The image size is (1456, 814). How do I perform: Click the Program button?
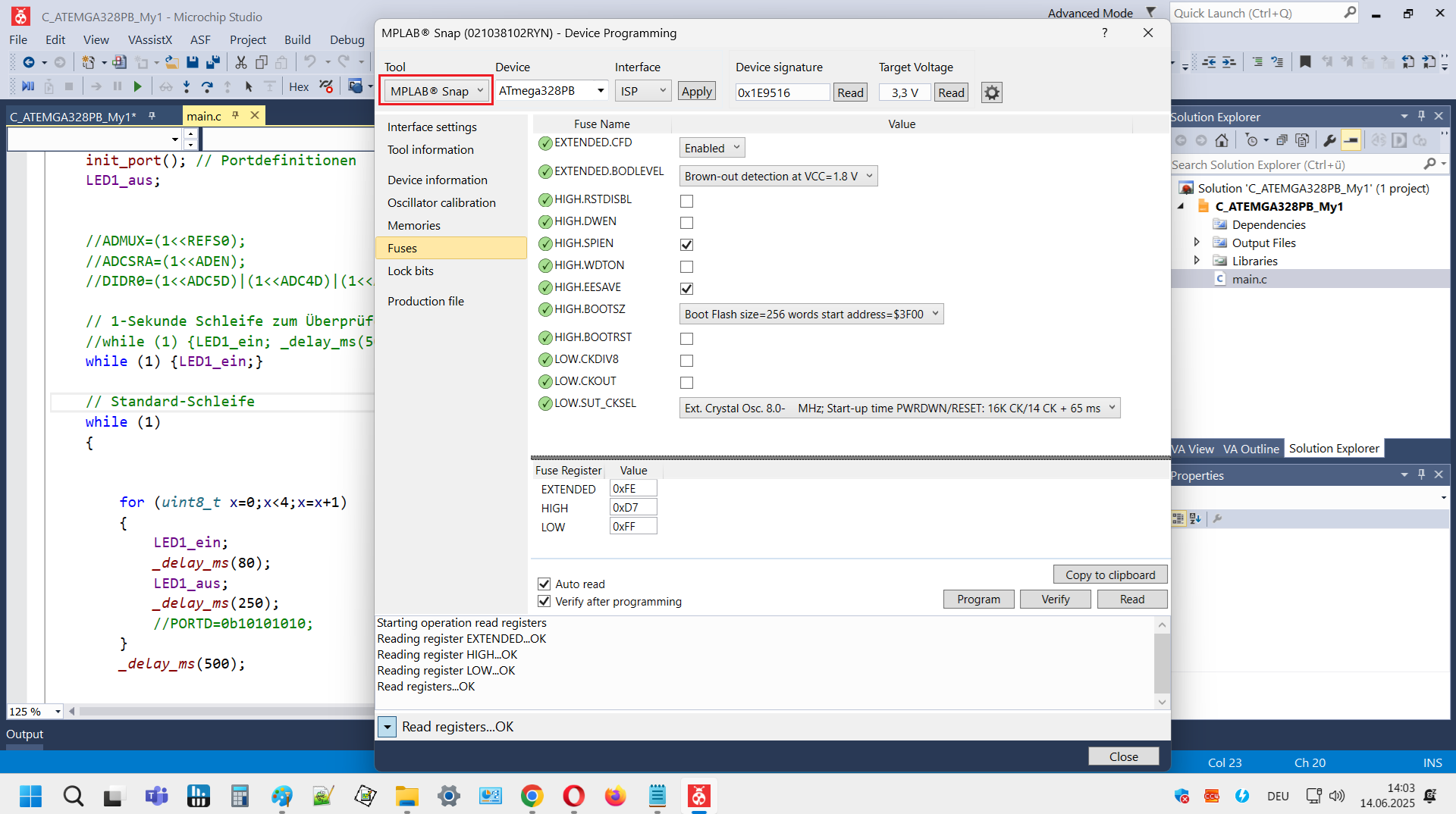click(x=978, y=599)
